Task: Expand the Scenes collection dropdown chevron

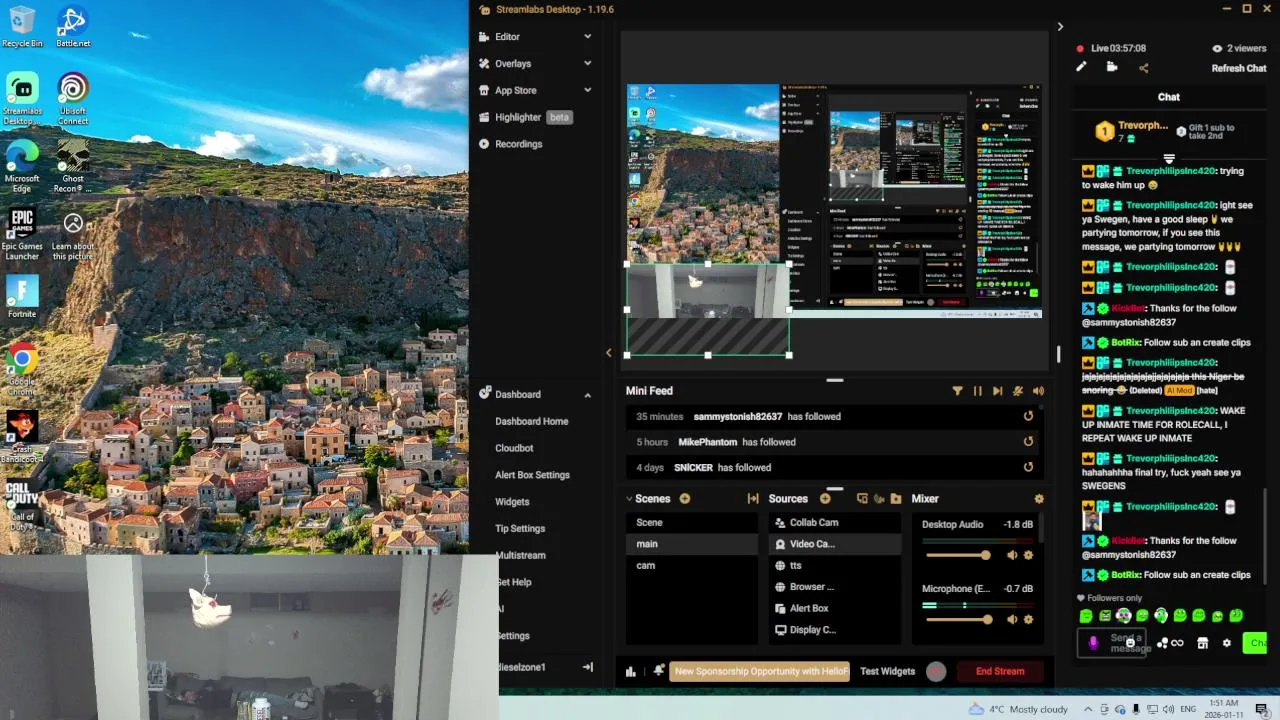Action: coord(630,499)
